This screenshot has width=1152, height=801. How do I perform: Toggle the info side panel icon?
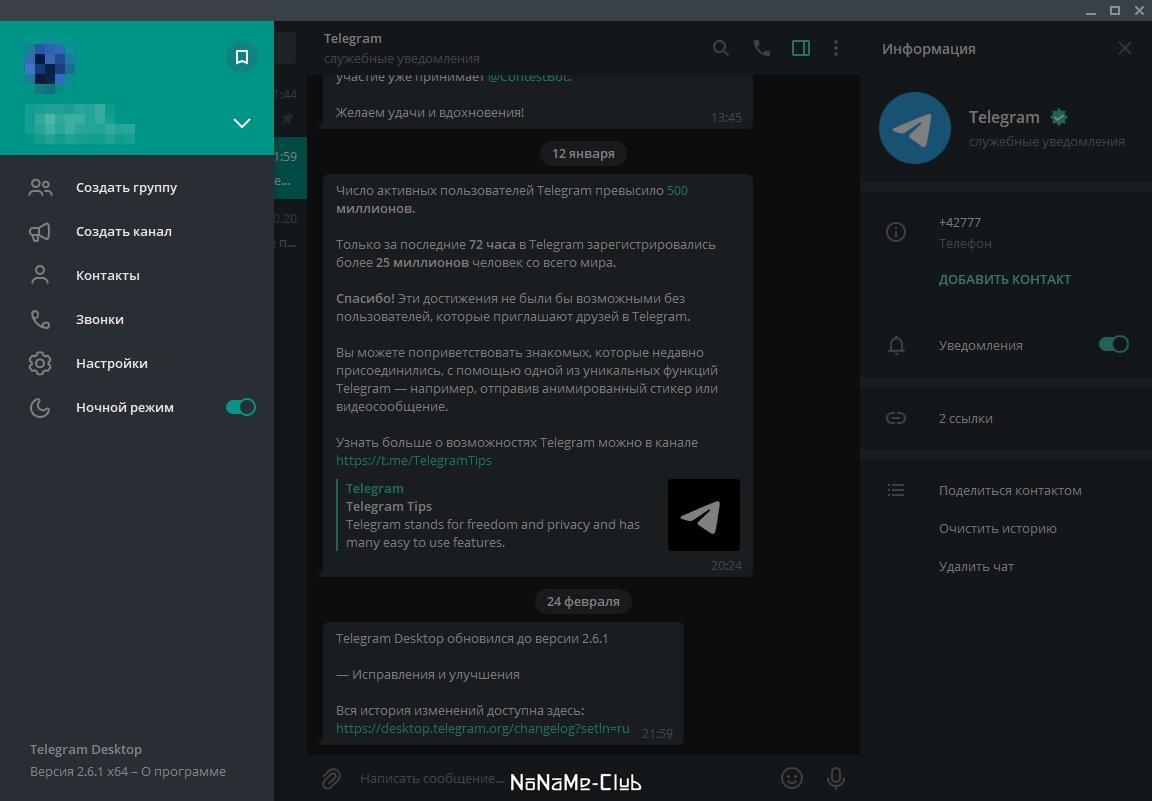pos(801,49)
